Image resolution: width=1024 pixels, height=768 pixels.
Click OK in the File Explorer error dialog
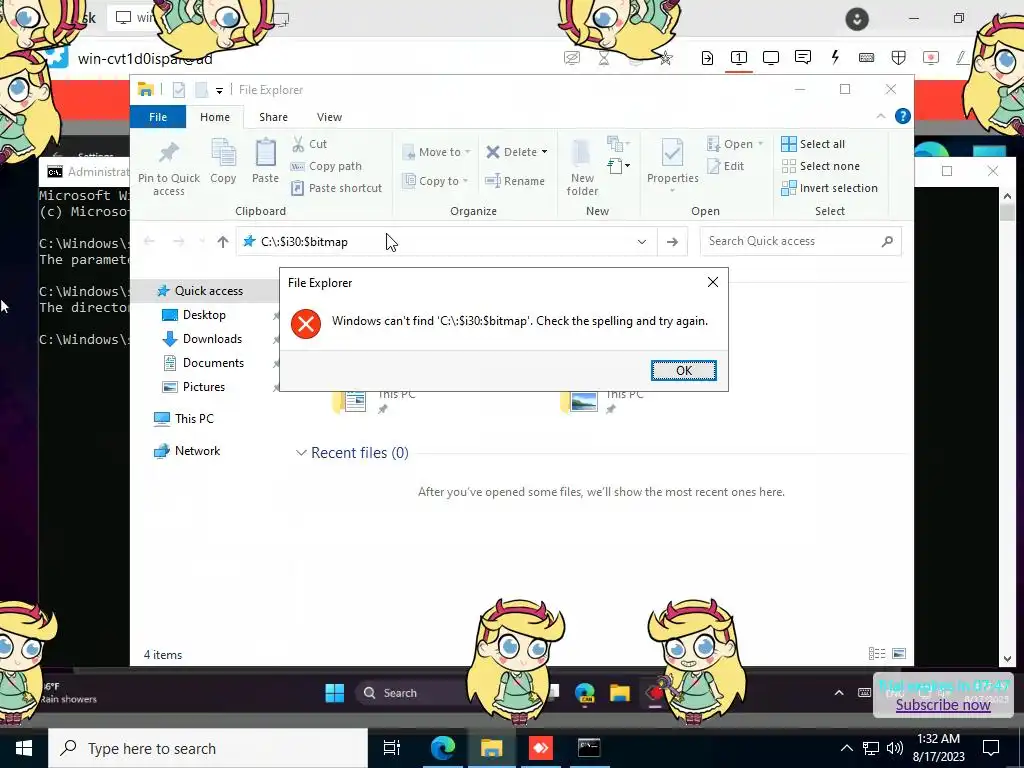click(683, 370)
